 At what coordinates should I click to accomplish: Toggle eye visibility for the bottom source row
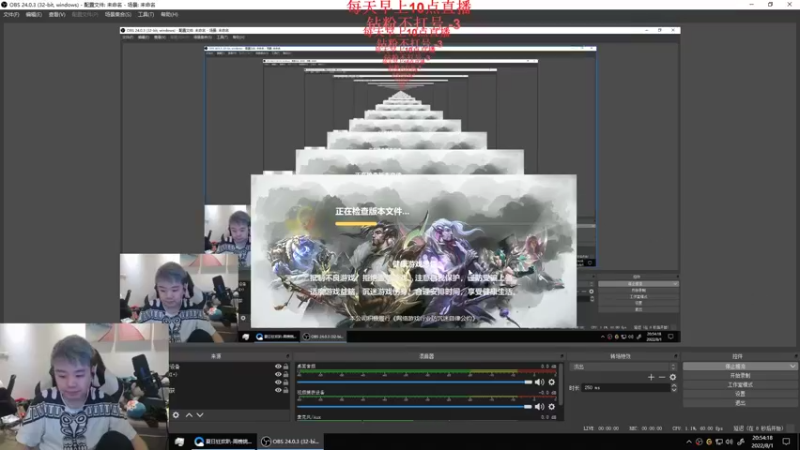tap(278, 390)
